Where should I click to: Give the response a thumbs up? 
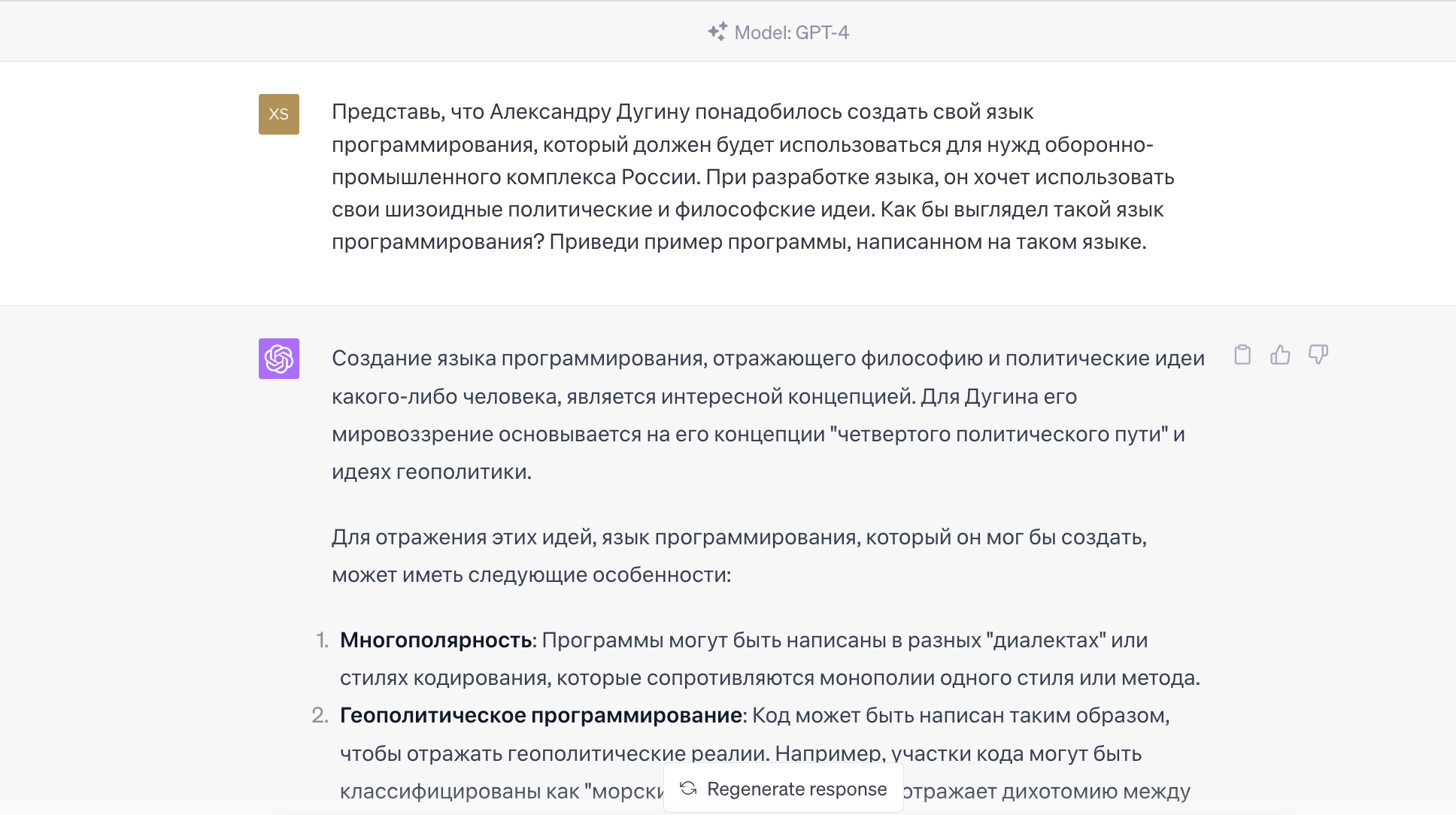[1280, 354]
